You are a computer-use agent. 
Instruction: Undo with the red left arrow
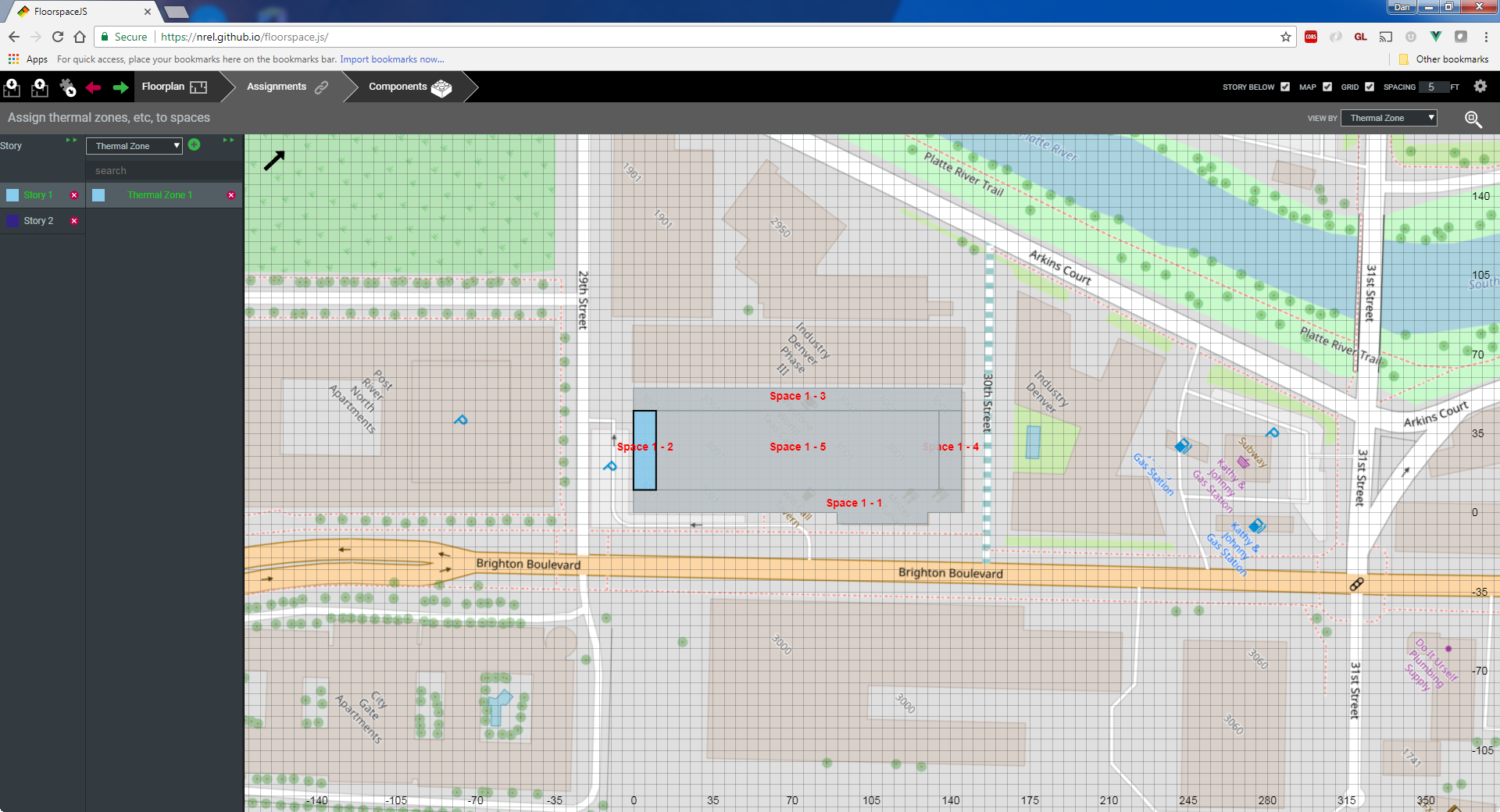(94, 87)
